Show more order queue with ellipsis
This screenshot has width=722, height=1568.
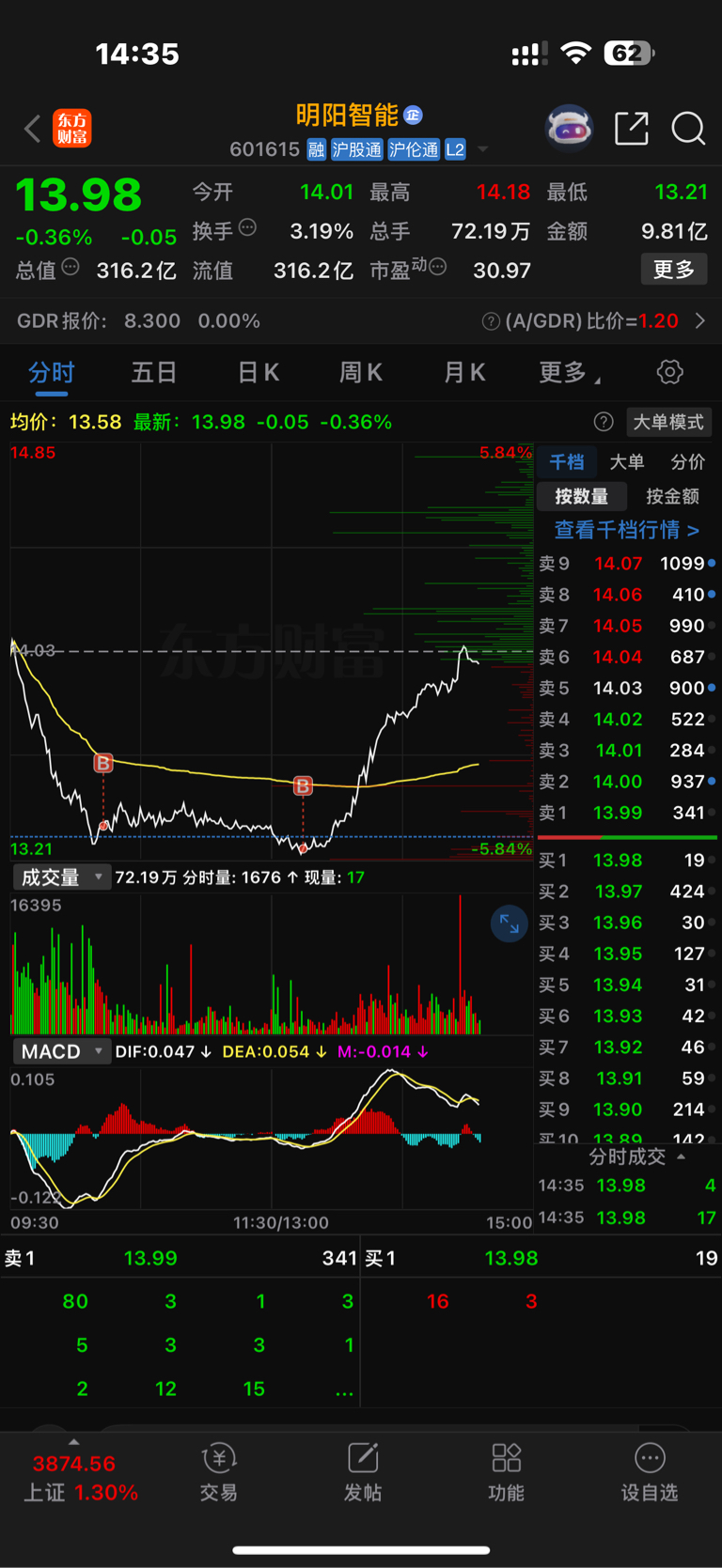pyautogui.click(x=345, y=1389)
